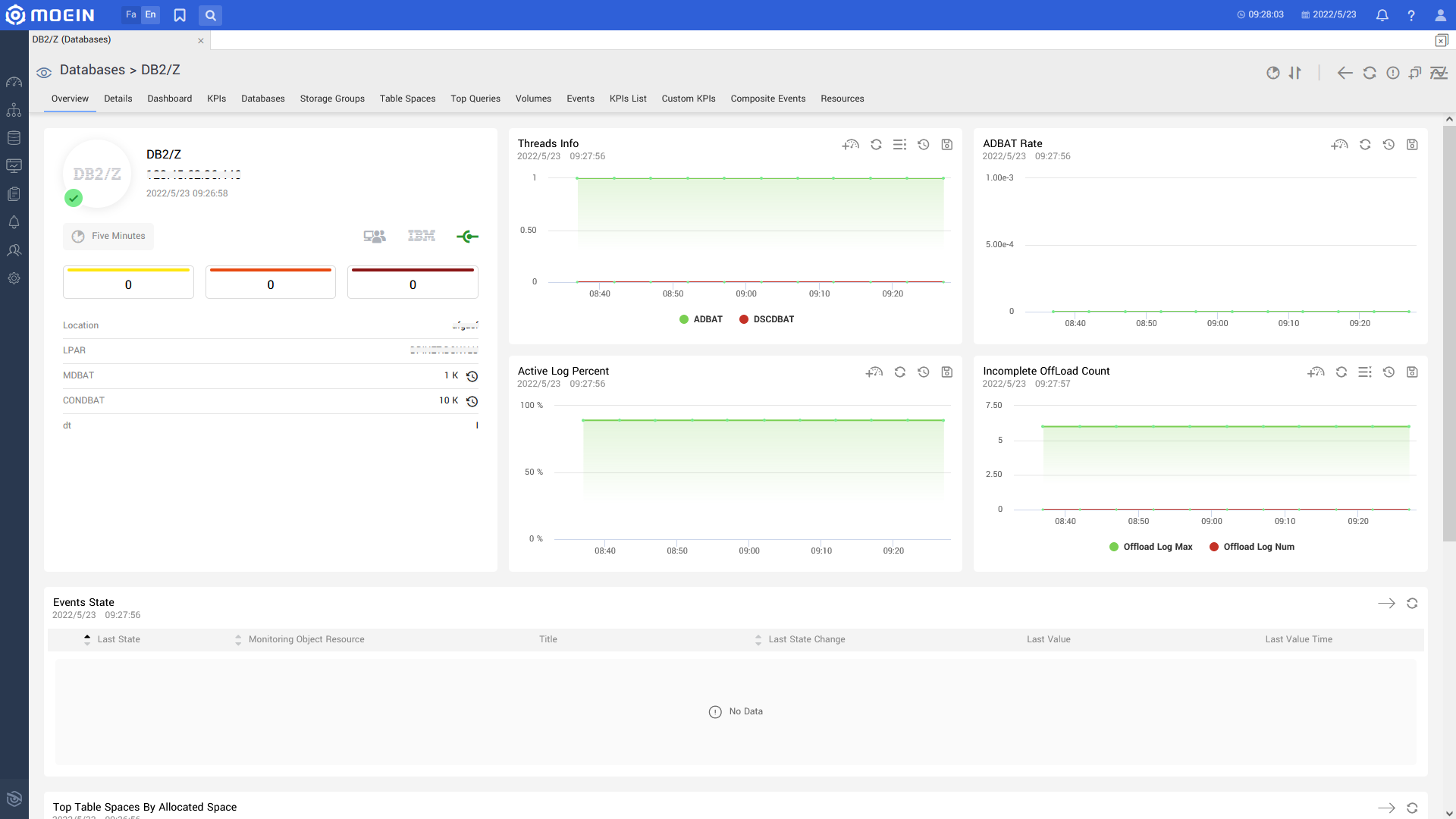The height and width of the screenshot is (819, 1456).
Task: Toggle Offload Log Max legend series
Action: tap(1150, 547)
